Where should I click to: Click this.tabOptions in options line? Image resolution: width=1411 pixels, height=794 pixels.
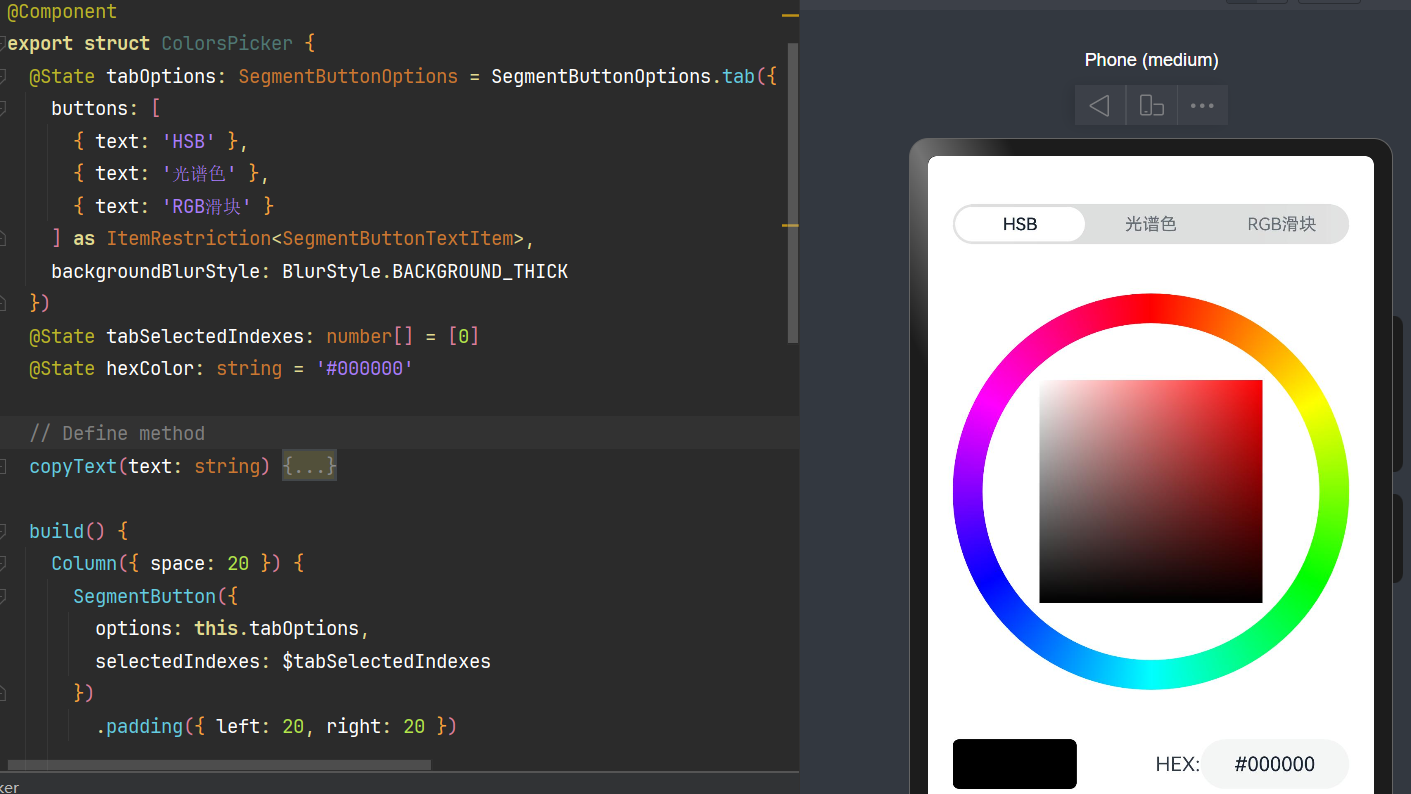point(276,629)
